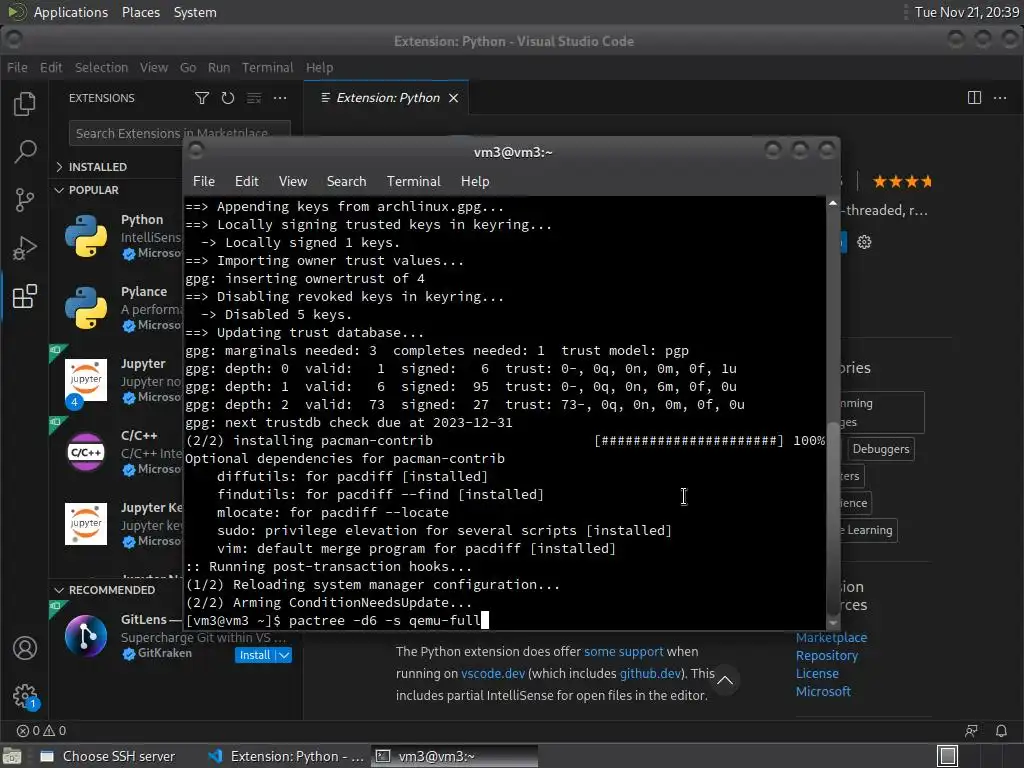The height and width of the screenshot is (768, 1024).
Task: Select the C/C++ extension icon
Action: point(86,452)
